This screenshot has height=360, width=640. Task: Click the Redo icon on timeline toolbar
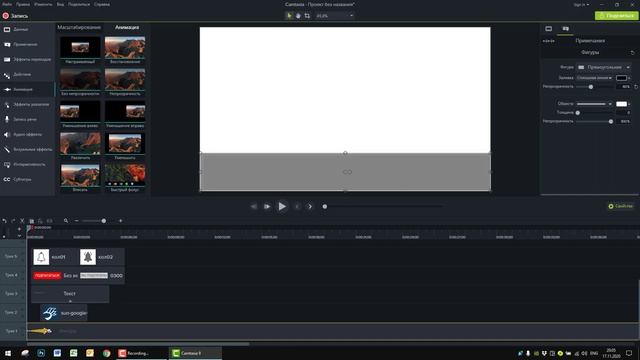(13, 221)
